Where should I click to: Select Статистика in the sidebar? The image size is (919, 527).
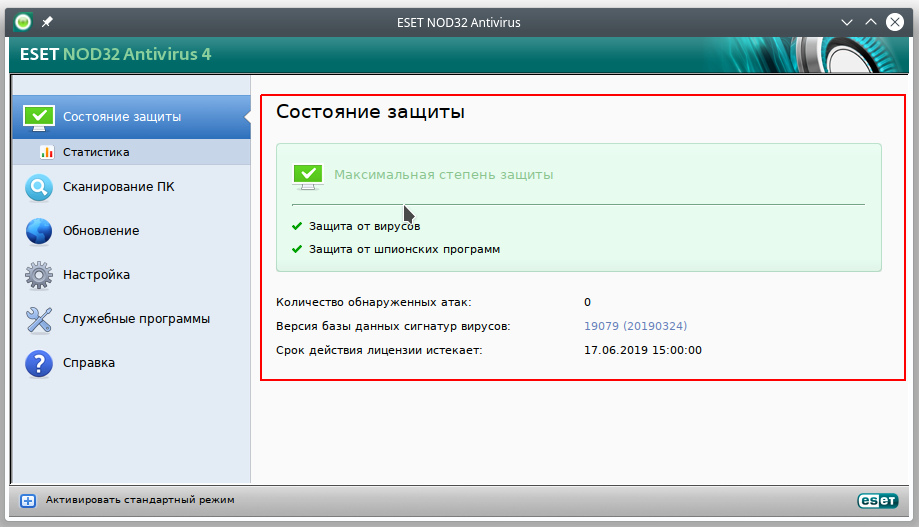[96, 152]
